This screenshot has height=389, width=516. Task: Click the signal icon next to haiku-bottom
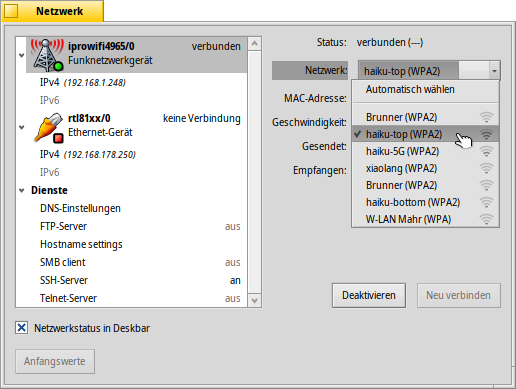tap(486, 202)
